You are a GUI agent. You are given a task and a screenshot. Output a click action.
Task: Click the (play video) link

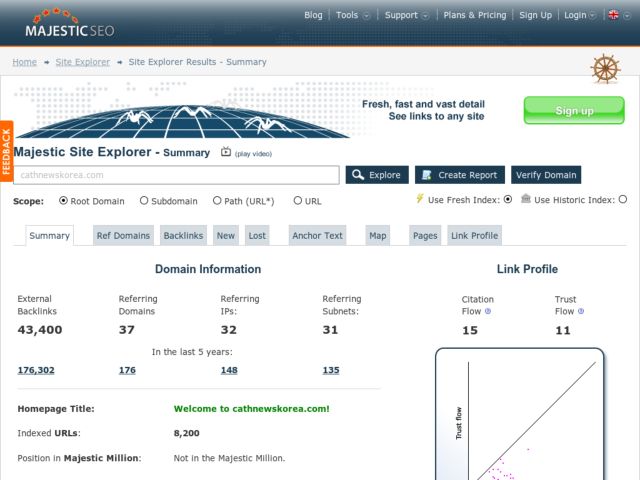point(253,154)
